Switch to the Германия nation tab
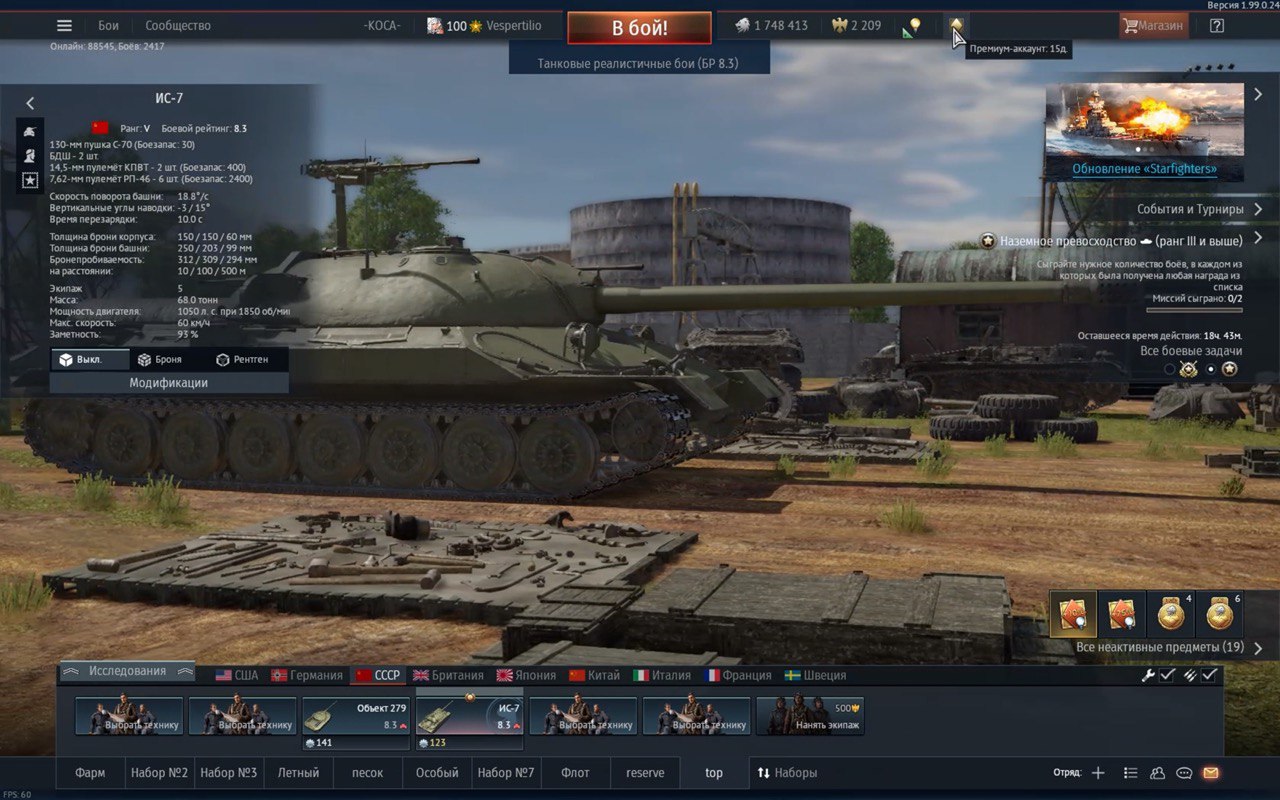 click(308, 675)
